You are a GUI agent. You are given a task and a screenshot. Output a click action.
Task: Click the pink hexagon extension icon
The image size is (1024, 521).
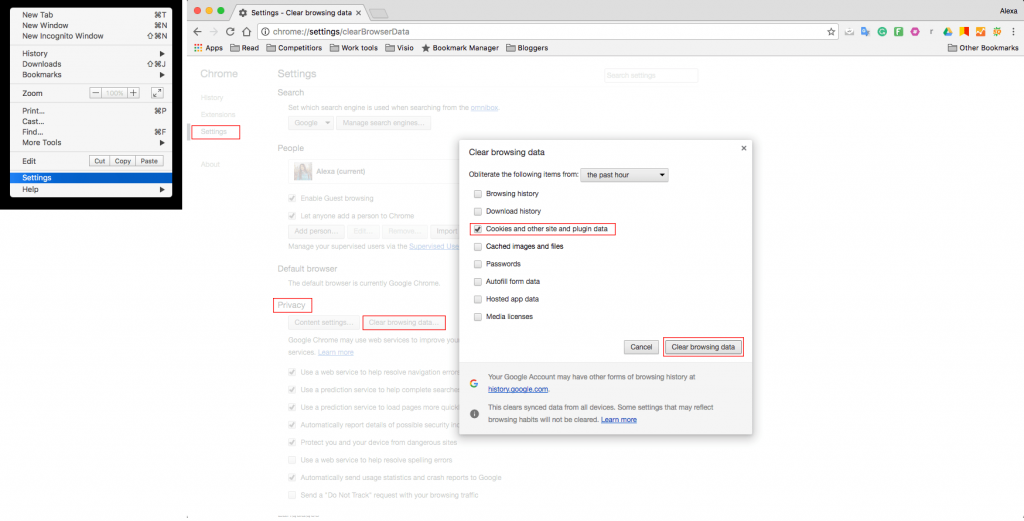click(915, 31)
